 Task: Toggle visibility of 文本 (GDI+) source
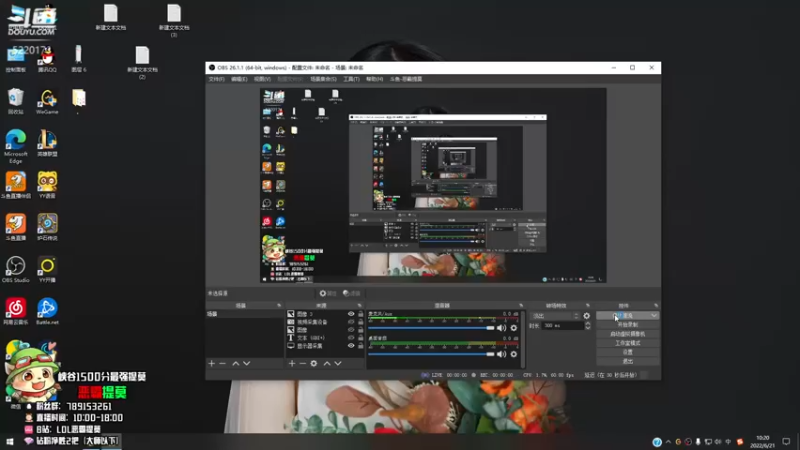click(351, 338)
